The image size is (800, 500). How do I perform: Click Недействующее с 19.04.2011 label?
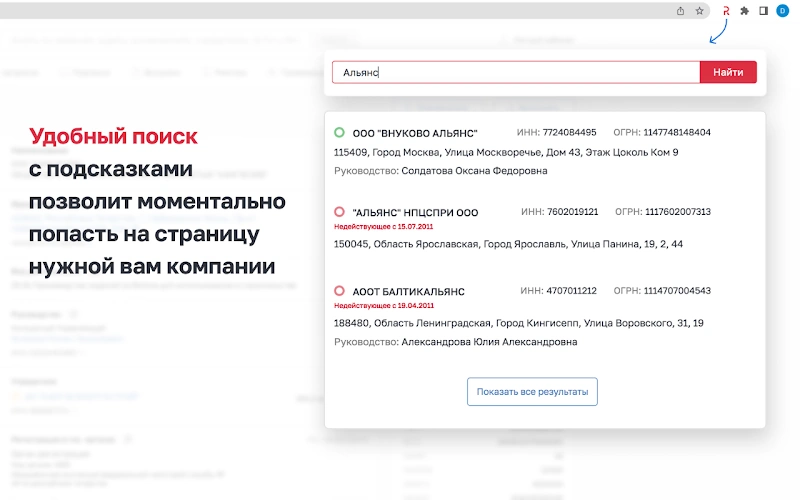point(384,306)
